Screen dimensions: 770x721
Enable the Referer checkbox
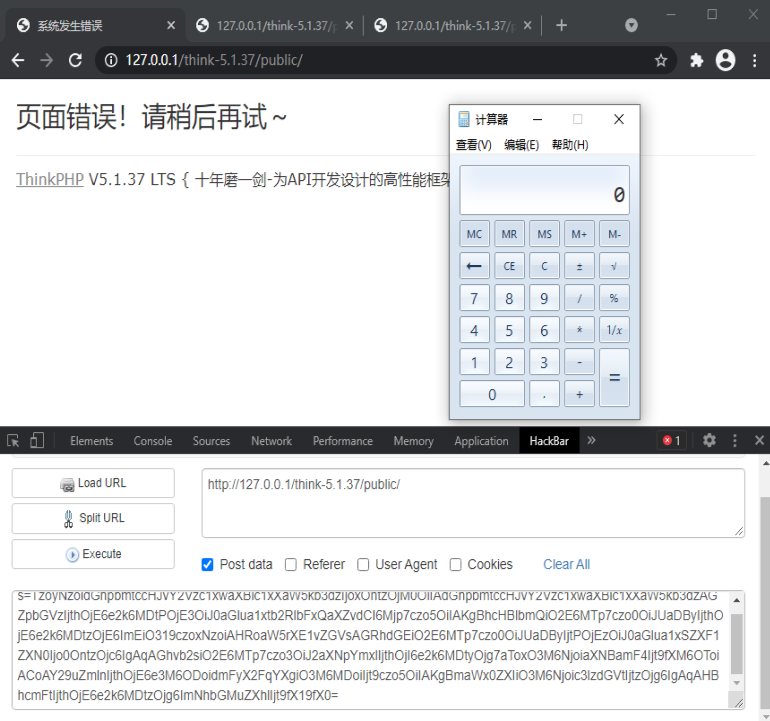(x=291, y=565)
